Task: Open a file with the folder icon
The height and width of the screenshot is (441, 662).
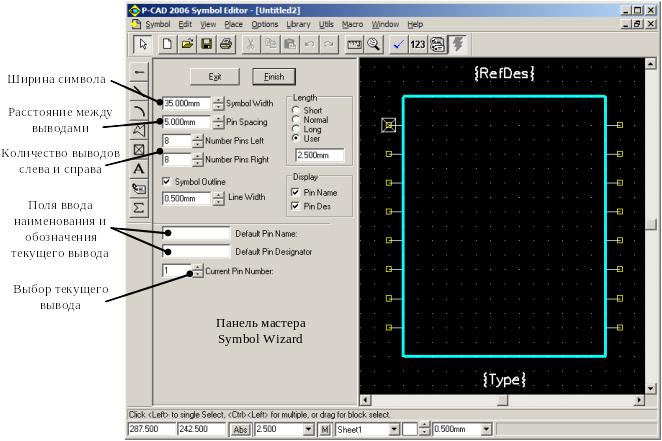Action: 187,44
